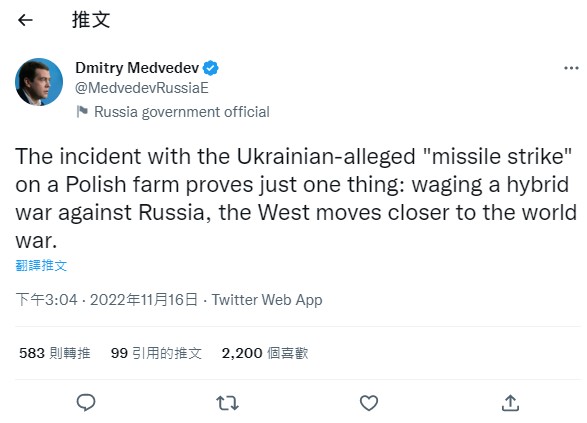The image size is (587, 423).
Task: Open Dmitry Medvedev profile picture
Action: pos(39,82)
